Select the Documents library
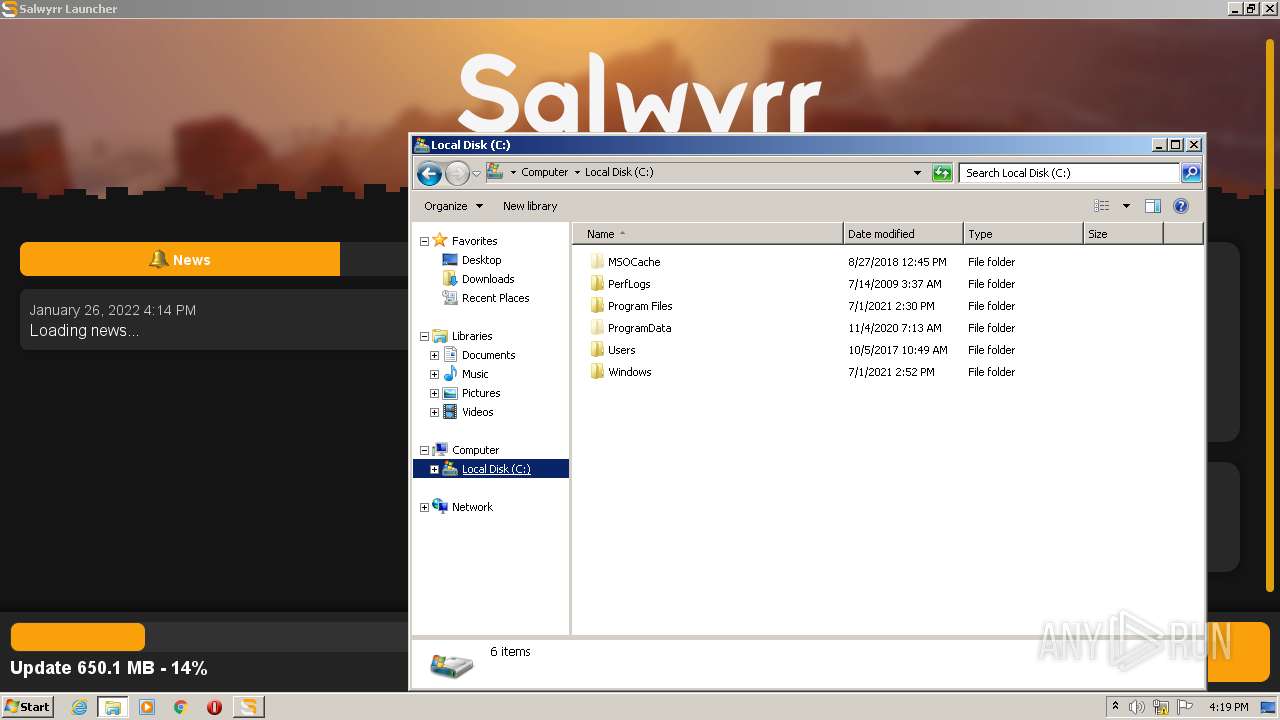 coord(488,355)
